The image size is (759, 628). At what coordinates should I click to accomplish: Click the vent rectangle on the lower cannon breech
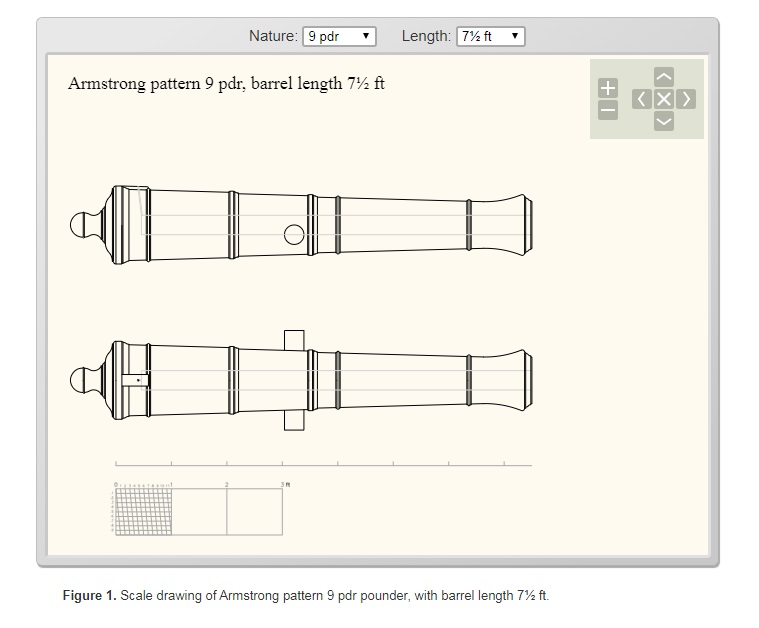[135, 380]
